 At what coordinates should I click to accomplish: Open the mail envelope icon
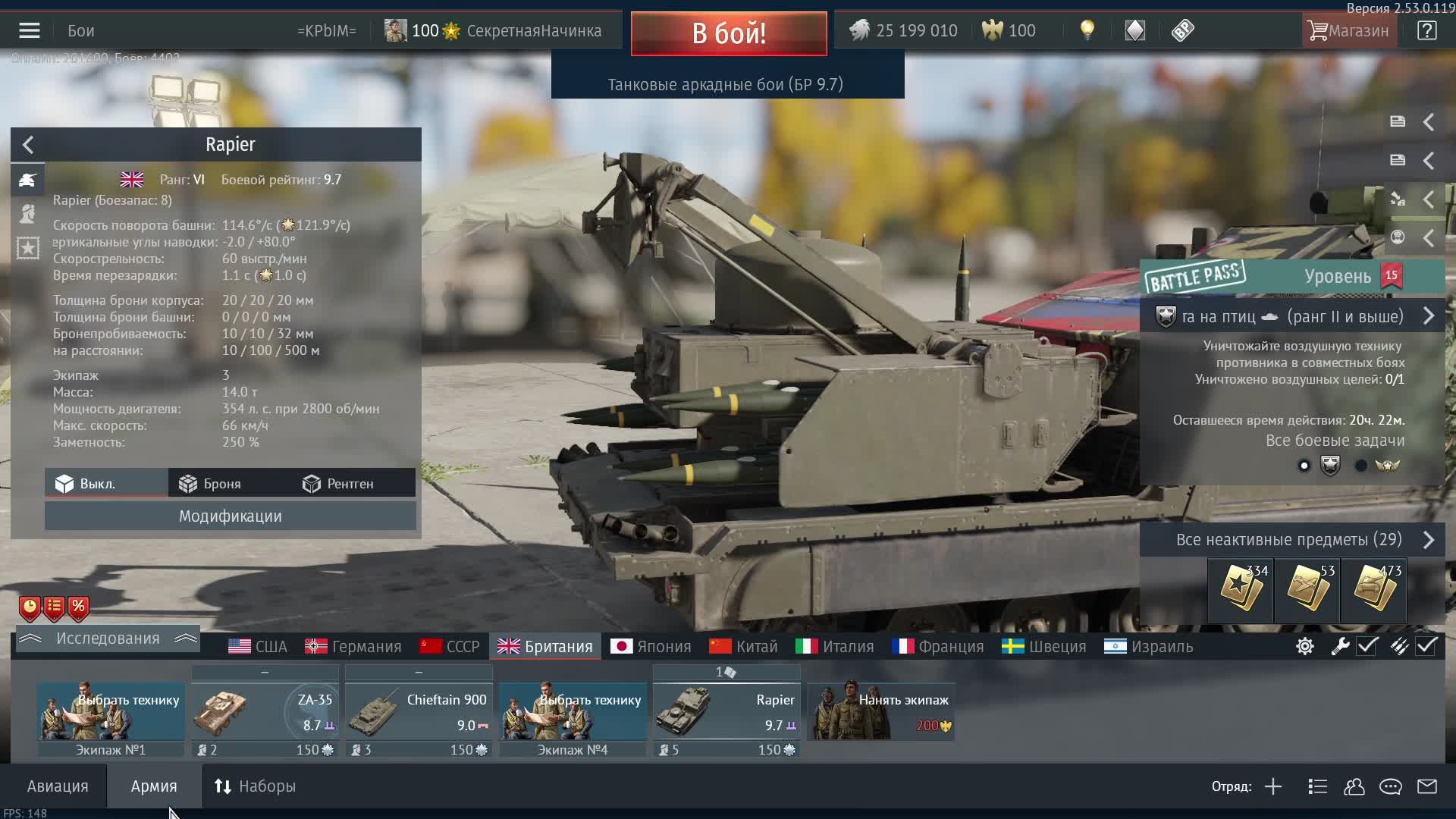coord(1426,786)
